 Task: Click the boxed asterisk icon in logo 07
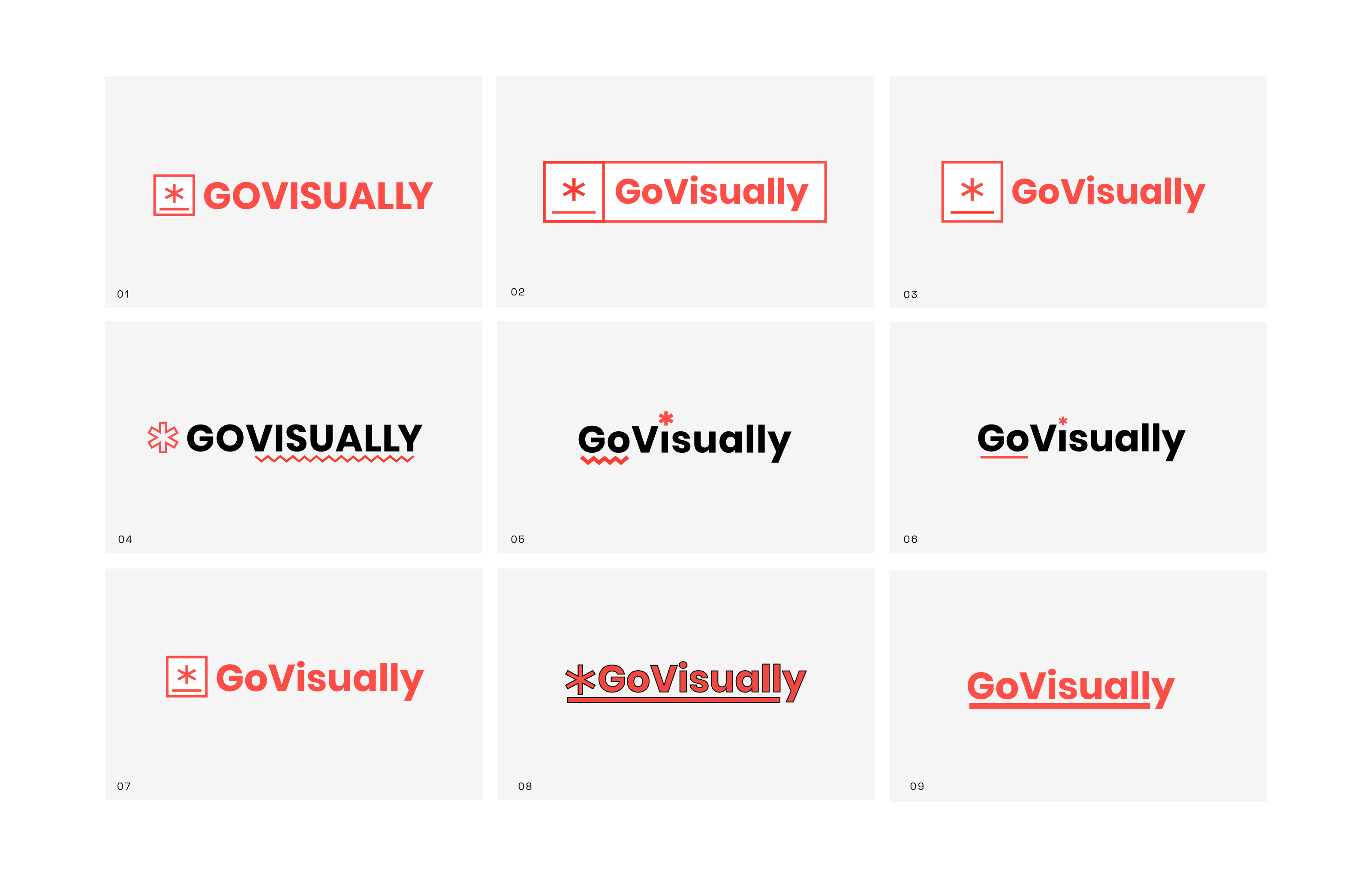(x=187, y=676)
